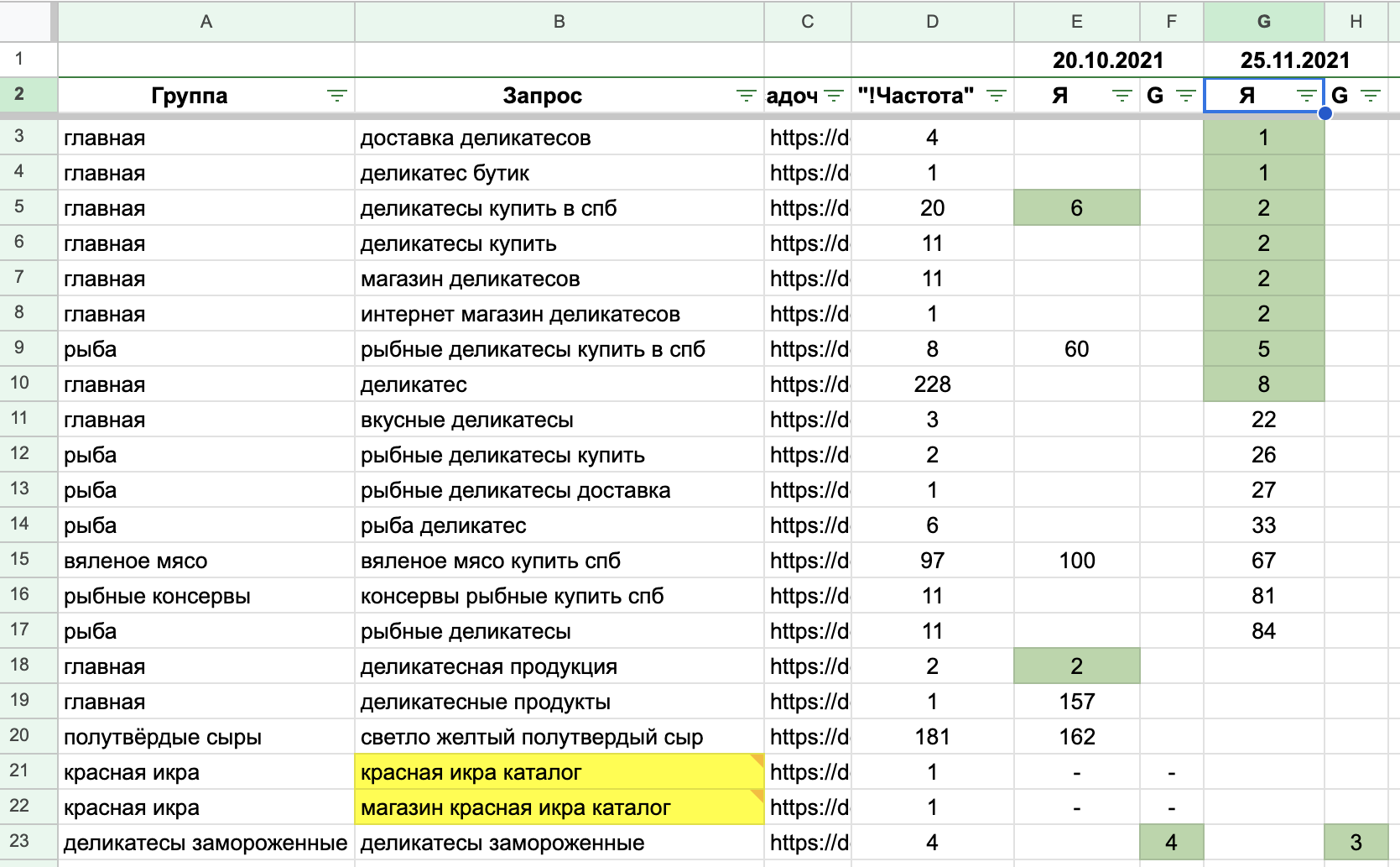Open https link in row 23

tap(808, 843)
